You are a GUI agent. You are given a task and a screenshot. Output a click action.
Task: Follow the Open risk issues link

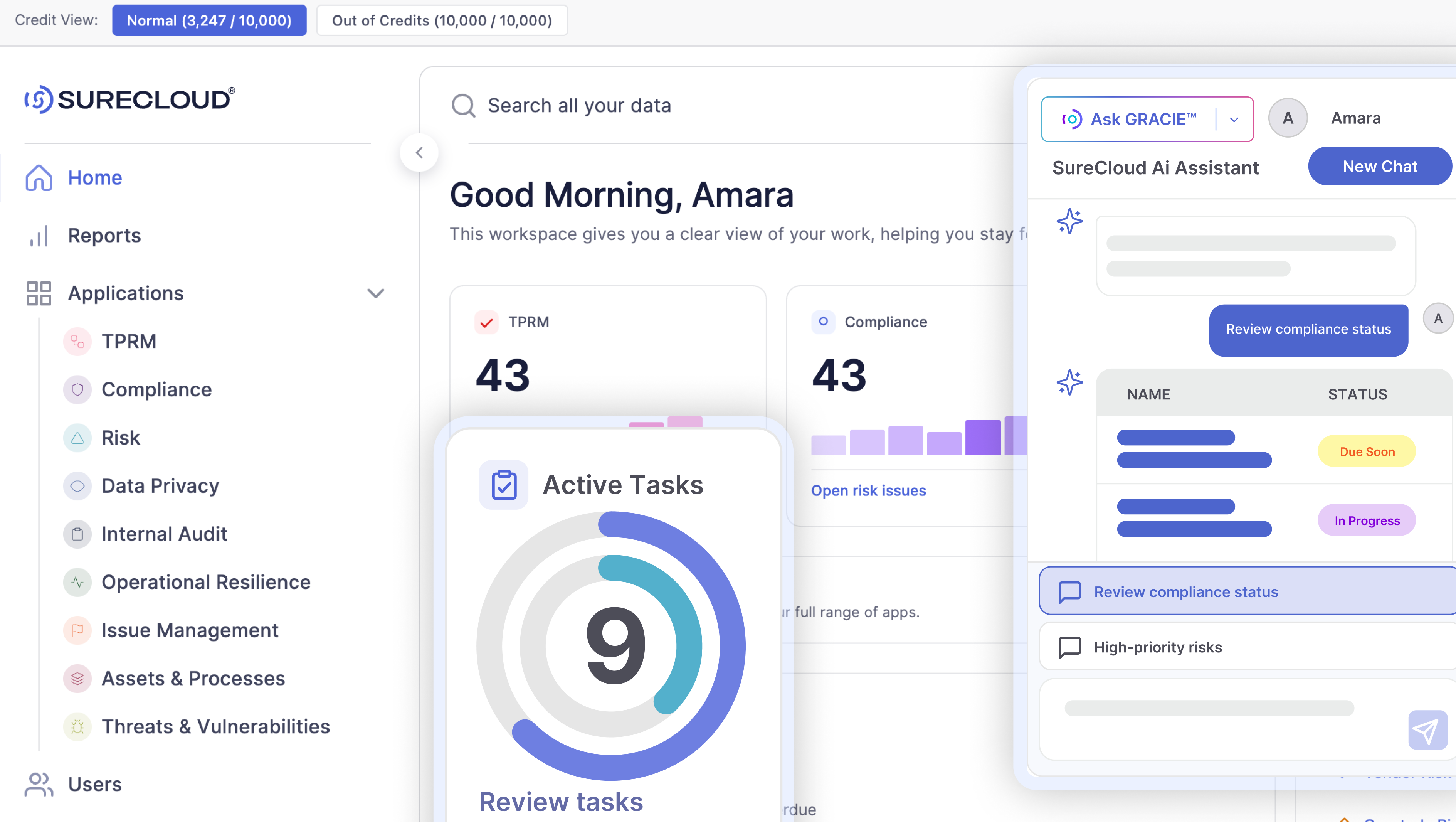(868, 490)
